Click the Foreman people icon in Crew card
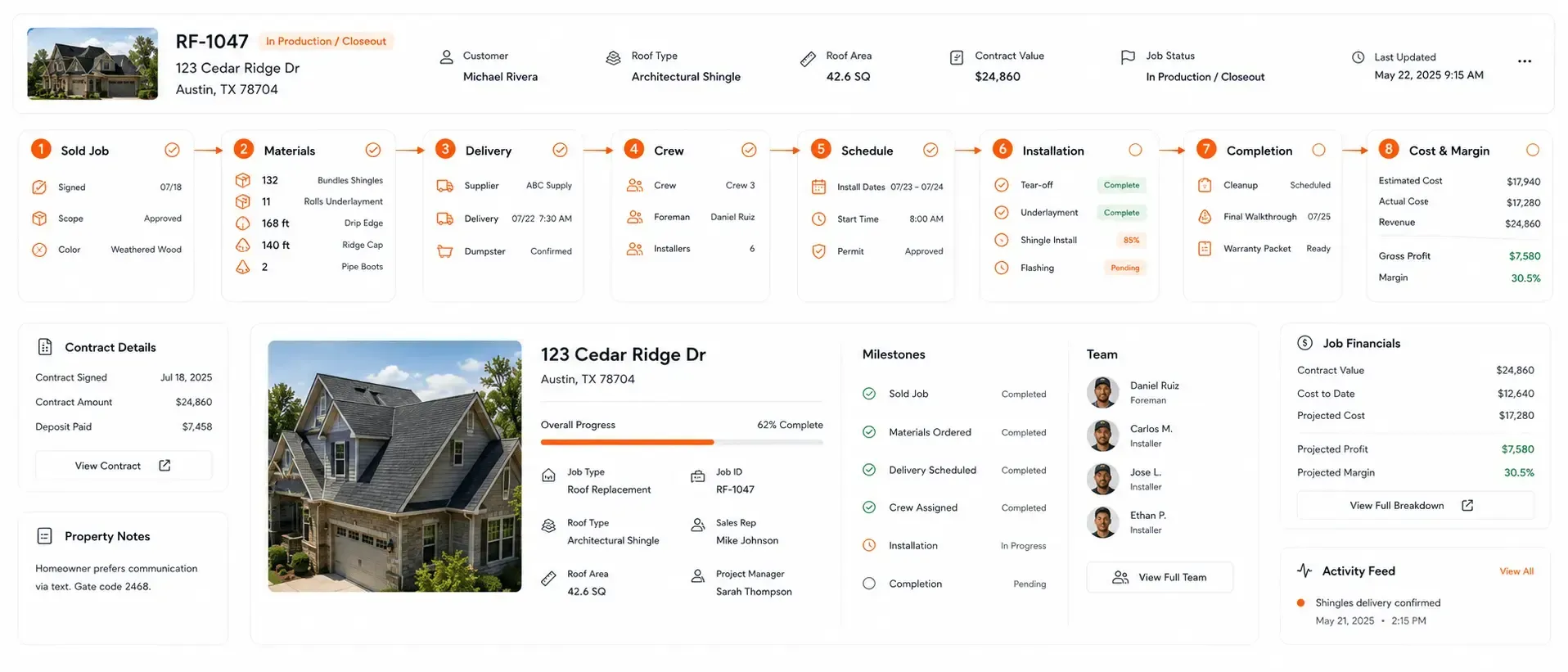The height and width of the screenshot is (672, 1568). (x=634, y=217)
